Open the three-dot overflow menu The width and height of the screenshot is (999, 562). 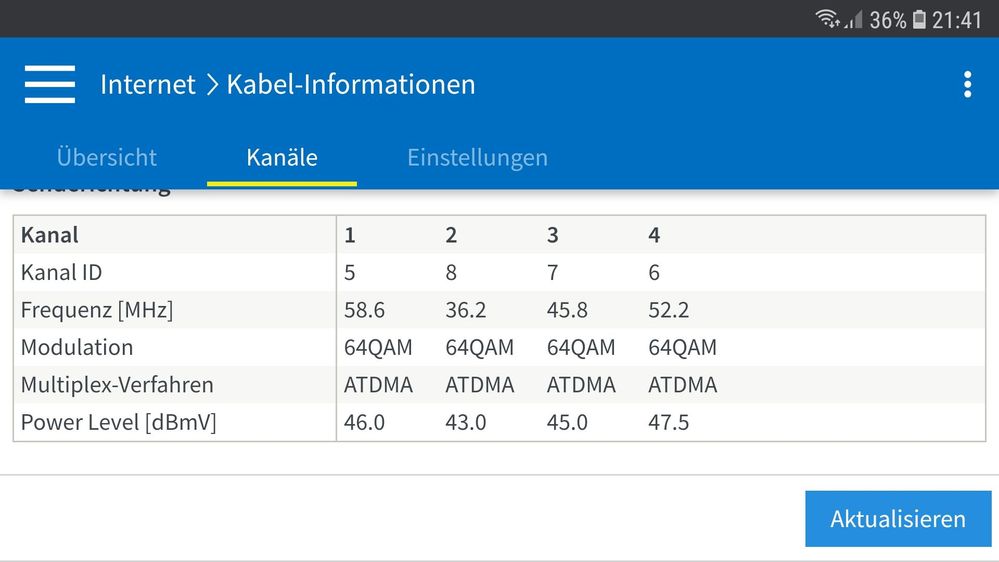(967, 84)
